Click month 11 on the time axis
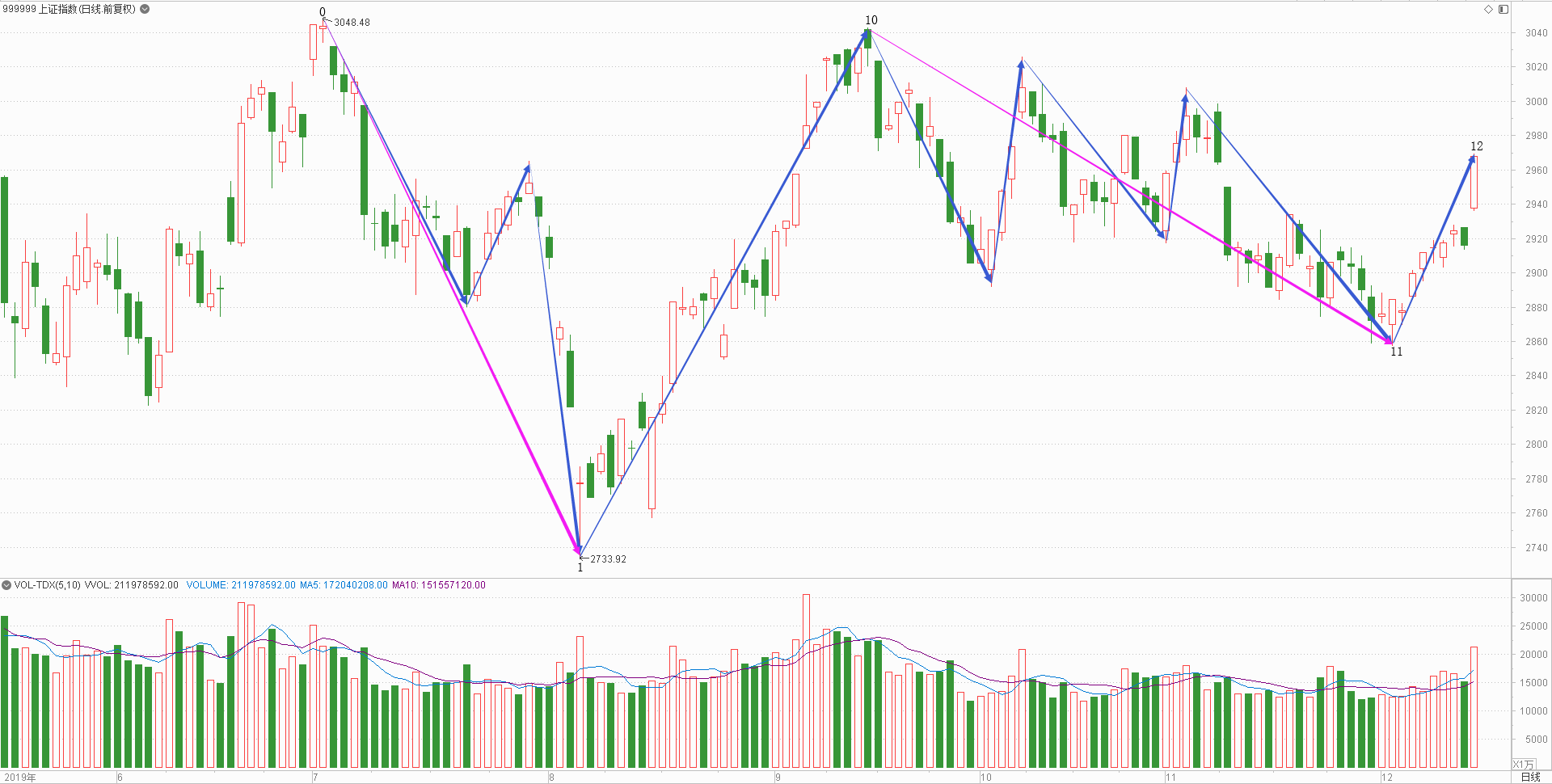Screen dimensions: 1552x784 [1170, 778]
